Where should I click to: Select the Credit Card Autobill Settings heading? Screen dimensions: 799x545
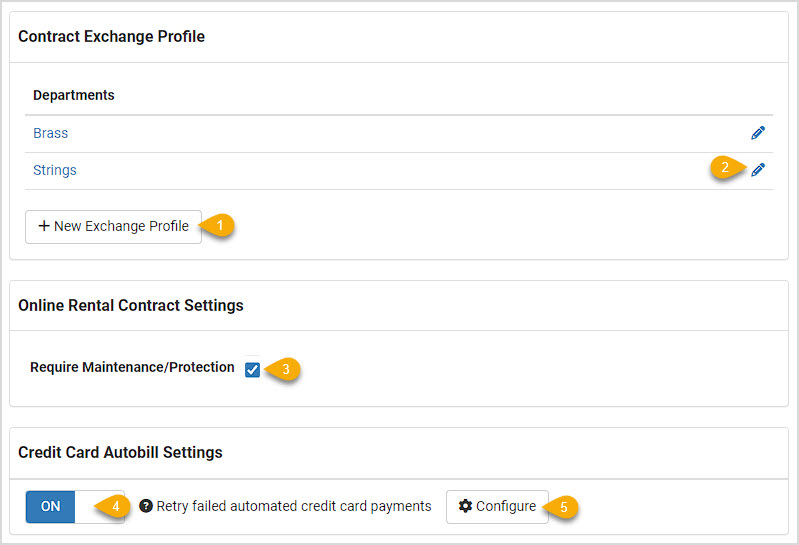point(120,452)
